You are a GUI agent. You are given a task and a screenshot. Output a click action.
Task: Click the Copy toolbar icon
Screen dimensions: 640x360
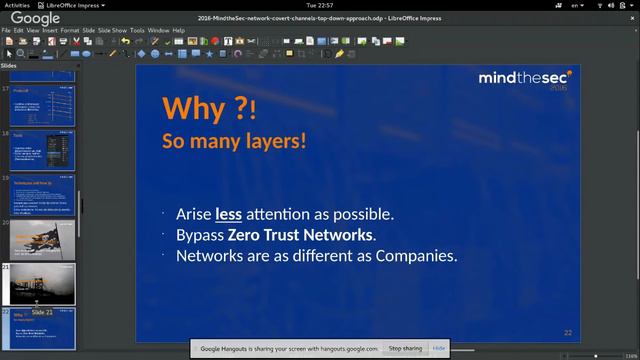click(88, 41)
